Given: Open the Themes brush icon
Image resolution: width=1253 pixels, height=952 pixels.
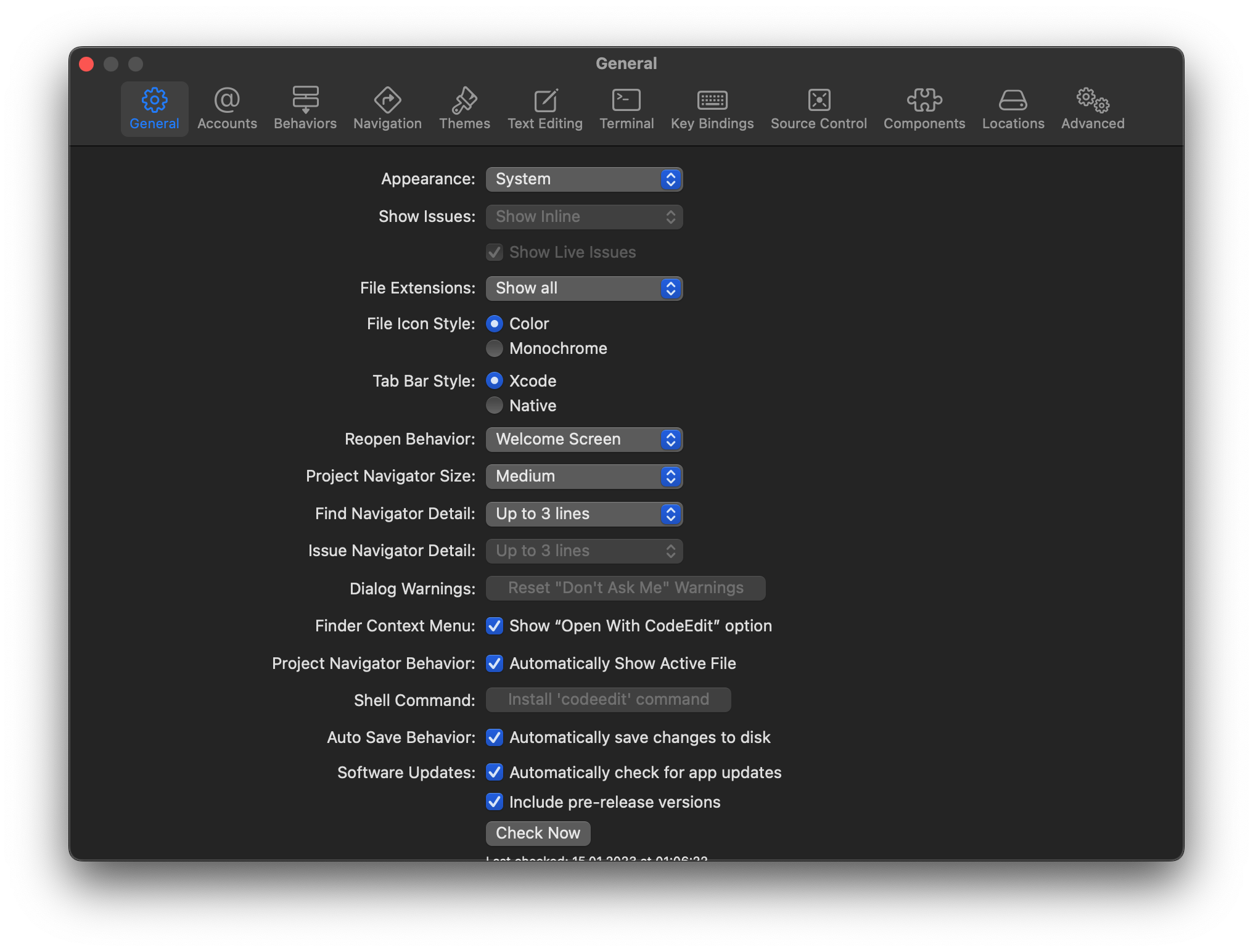Looking at the screenshot, I should click(464, 100).
